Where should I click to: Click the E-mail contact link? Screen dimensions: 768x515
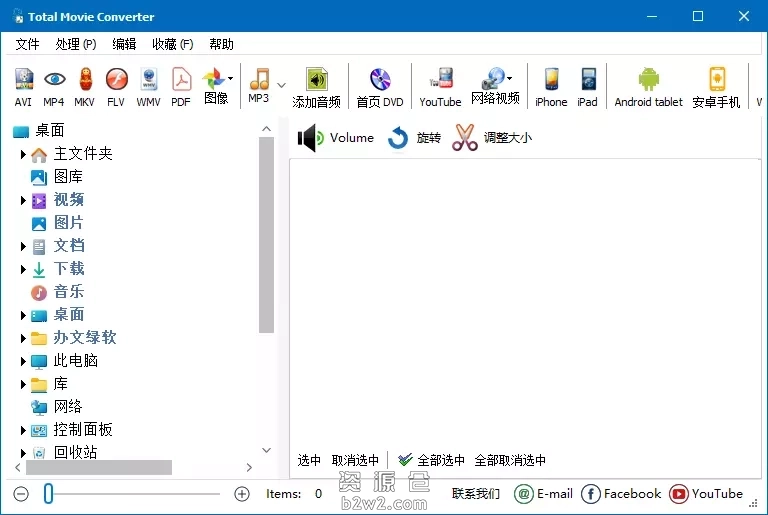click(x=543, y=494)
